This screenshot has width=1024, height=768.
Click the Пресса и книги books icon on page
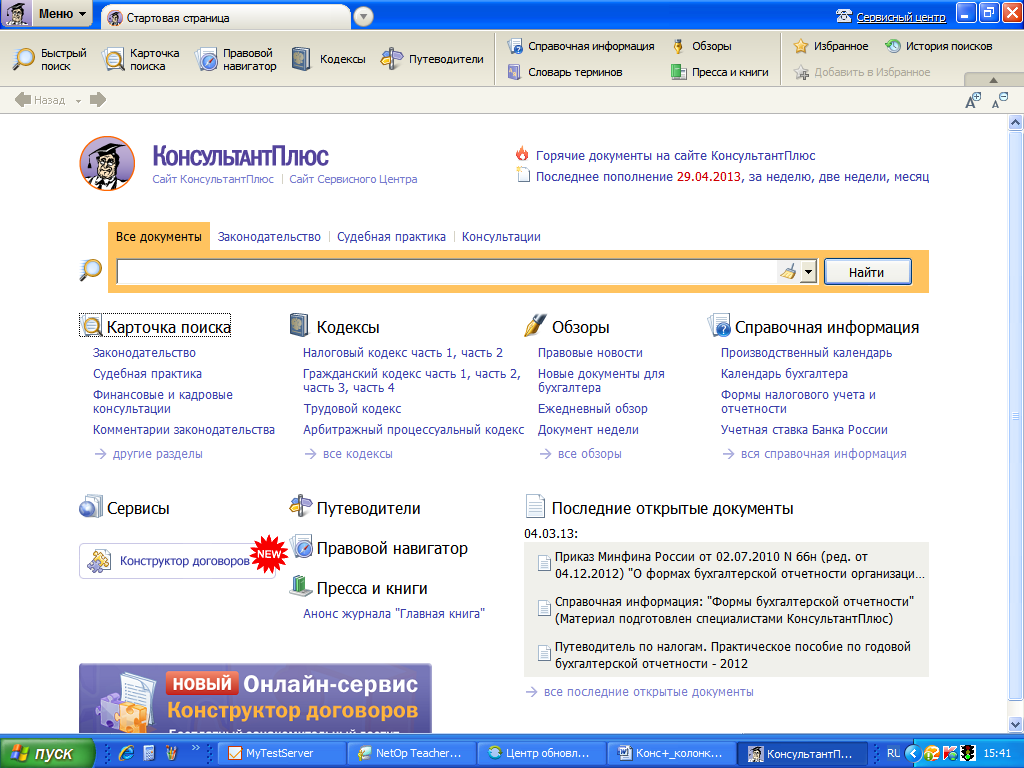[x=301, y=586]
